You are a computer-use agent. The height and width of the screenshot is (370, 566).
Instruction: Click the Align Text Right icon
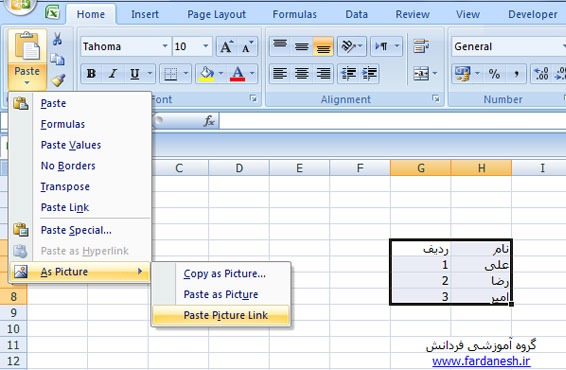tap(323, 74)
